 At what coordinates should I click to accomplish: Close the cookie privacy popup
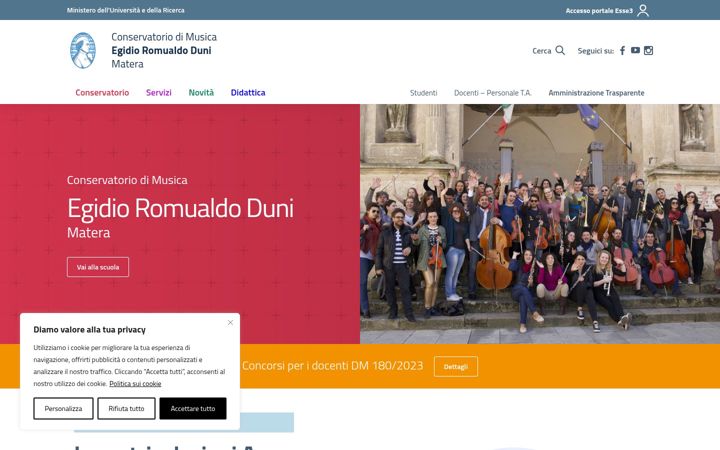[x=231, y=323]
